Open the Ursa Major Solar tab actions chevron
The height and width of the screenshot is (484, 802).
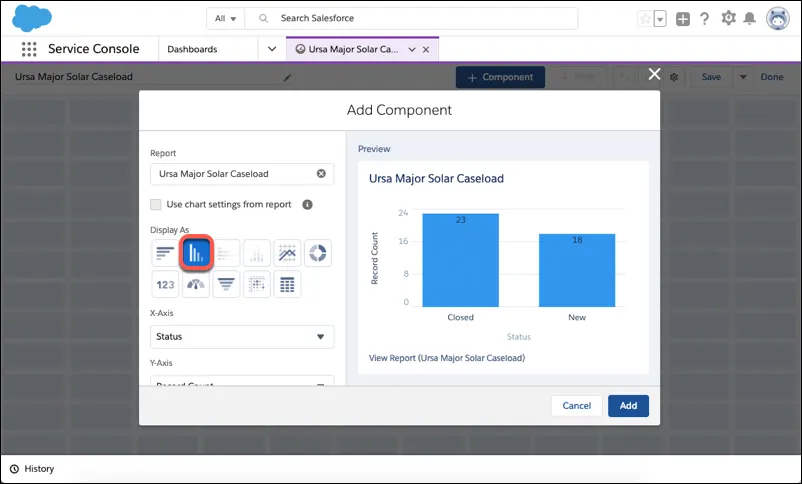click(x=412, y=50)
